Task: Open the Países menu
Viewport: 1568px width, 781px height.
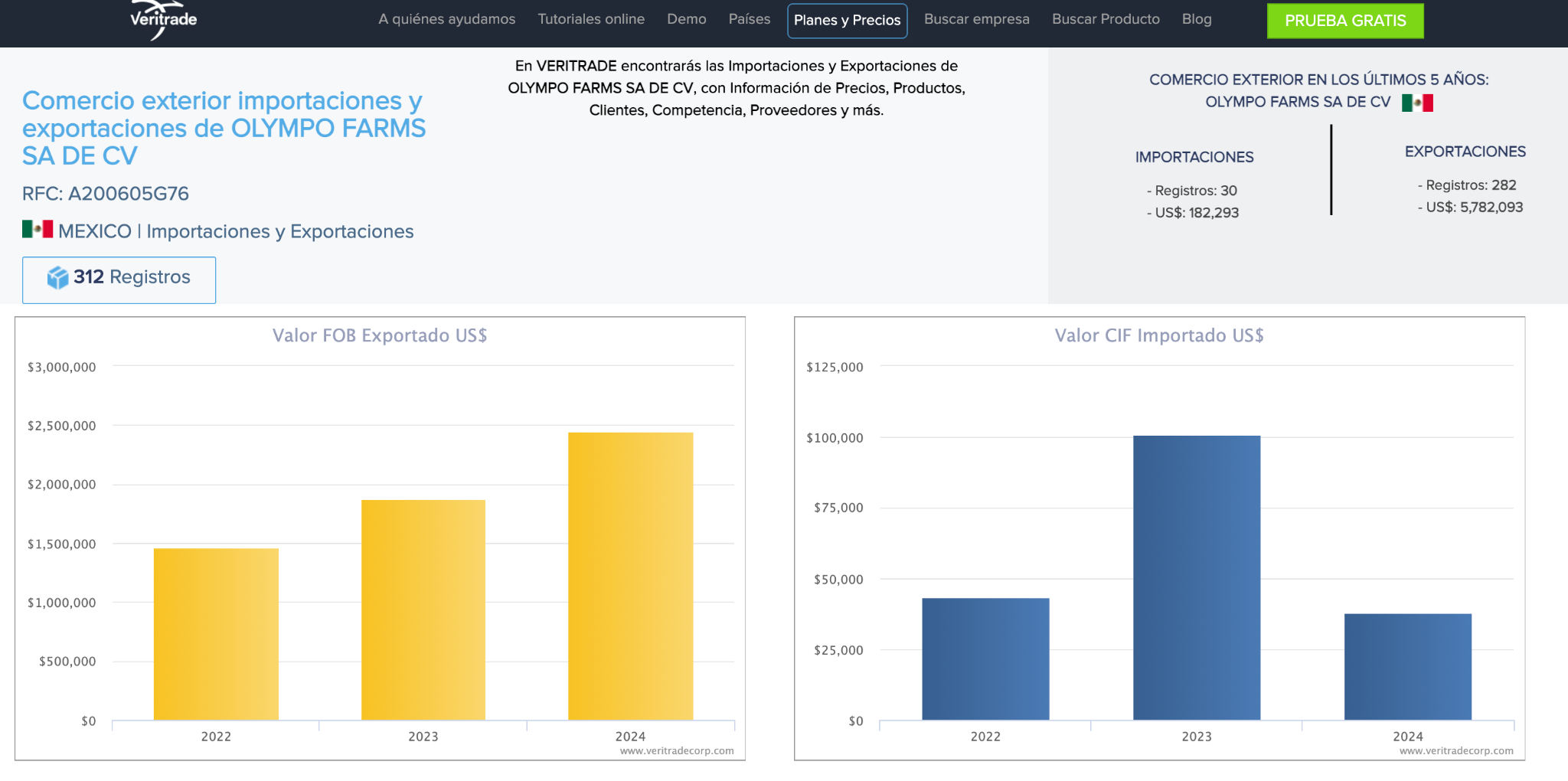Action: [750, 19]
